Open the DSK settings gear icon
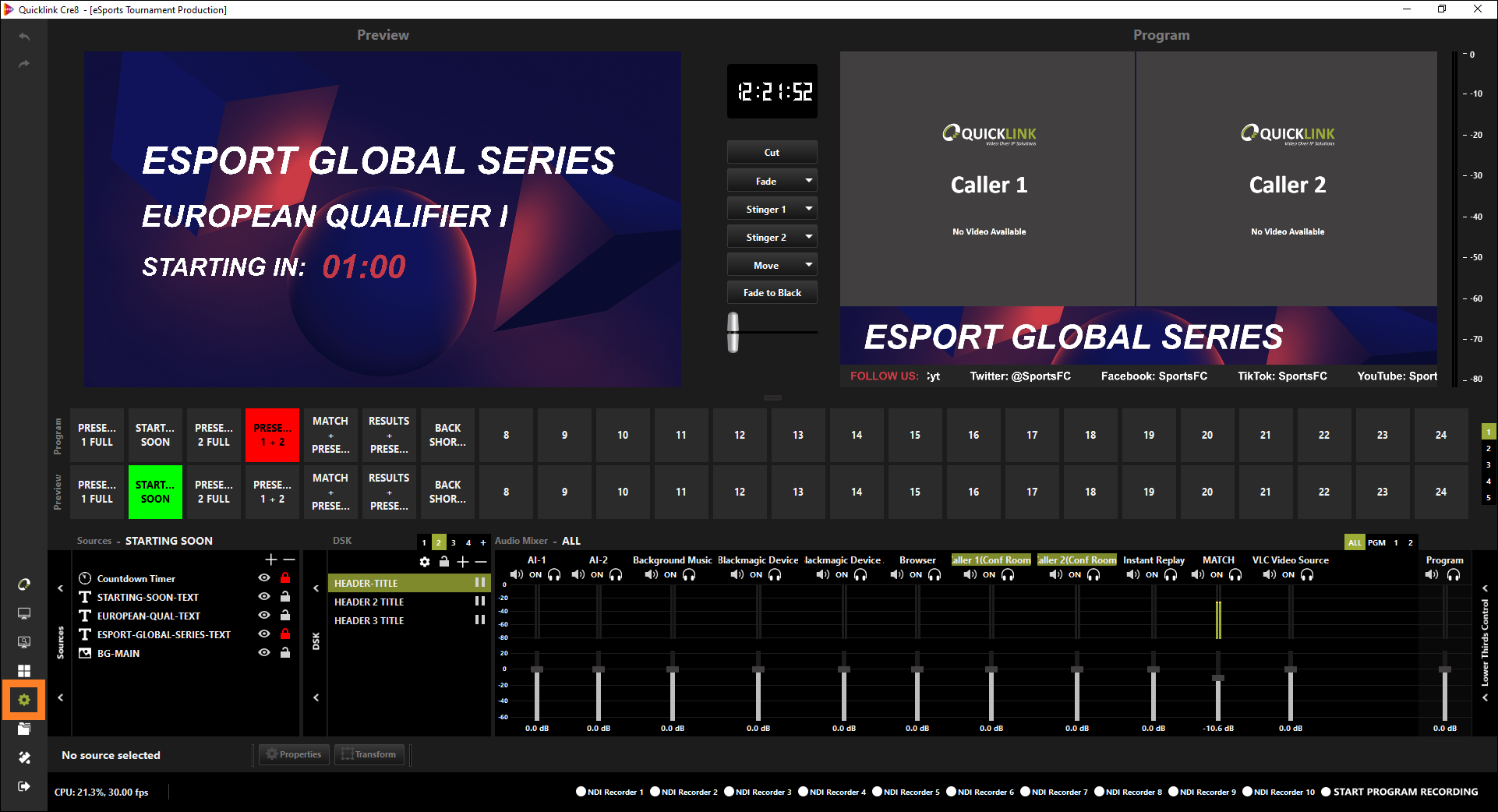Viewport: 1498px width, 812px height. pos(425,562)
